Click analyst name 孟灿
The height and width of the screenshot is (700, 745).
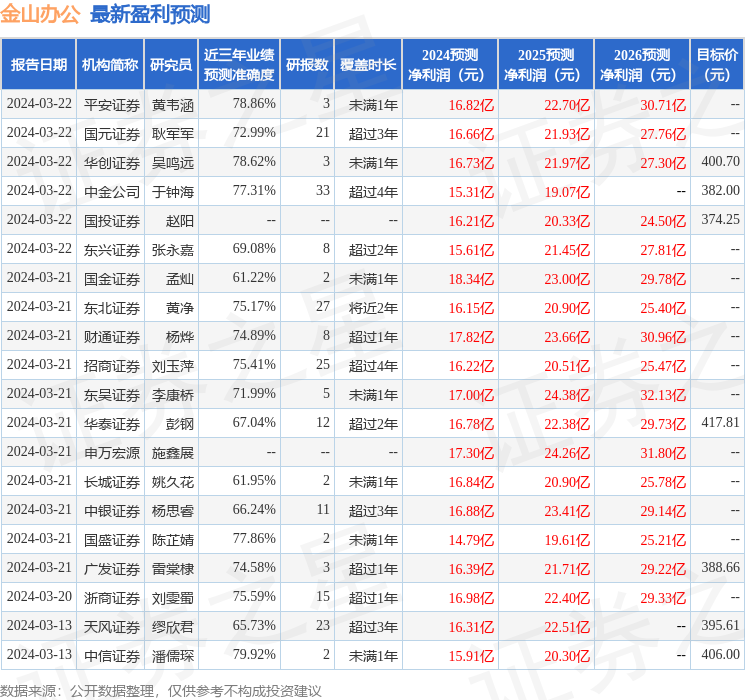180,278
